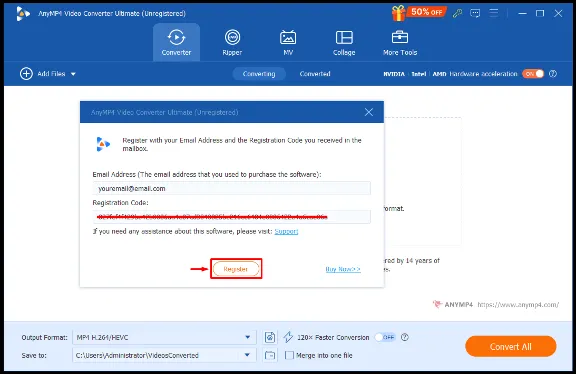Toggle Hardware acceleration switch

click(x=533, y=74)
